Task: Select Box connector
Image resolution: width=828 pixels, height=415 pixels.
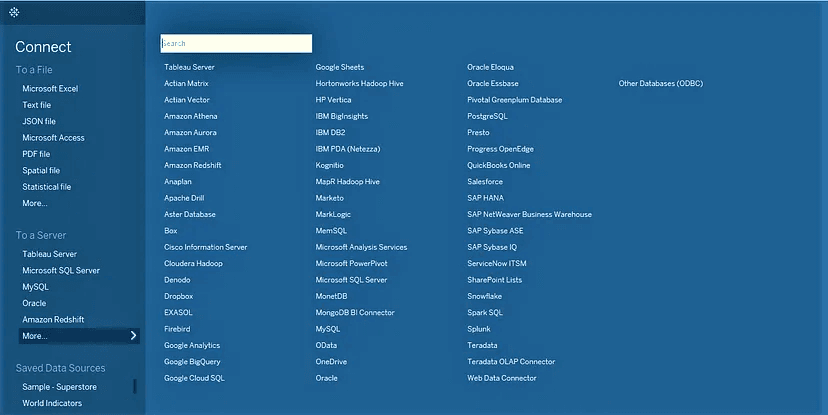Action: [x=171, y=231]
